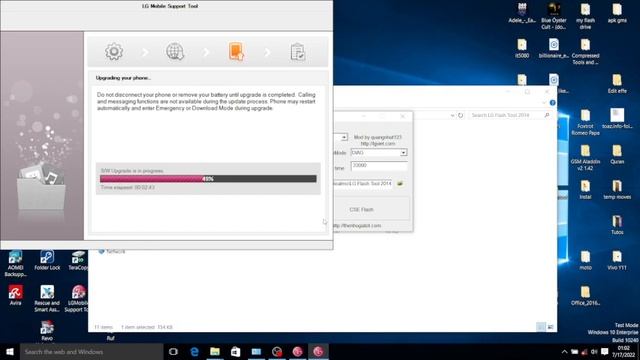This screenshot has width=640, height=360.
Task: Click the Explorer search magnifier icon
Action: point(547,116)
